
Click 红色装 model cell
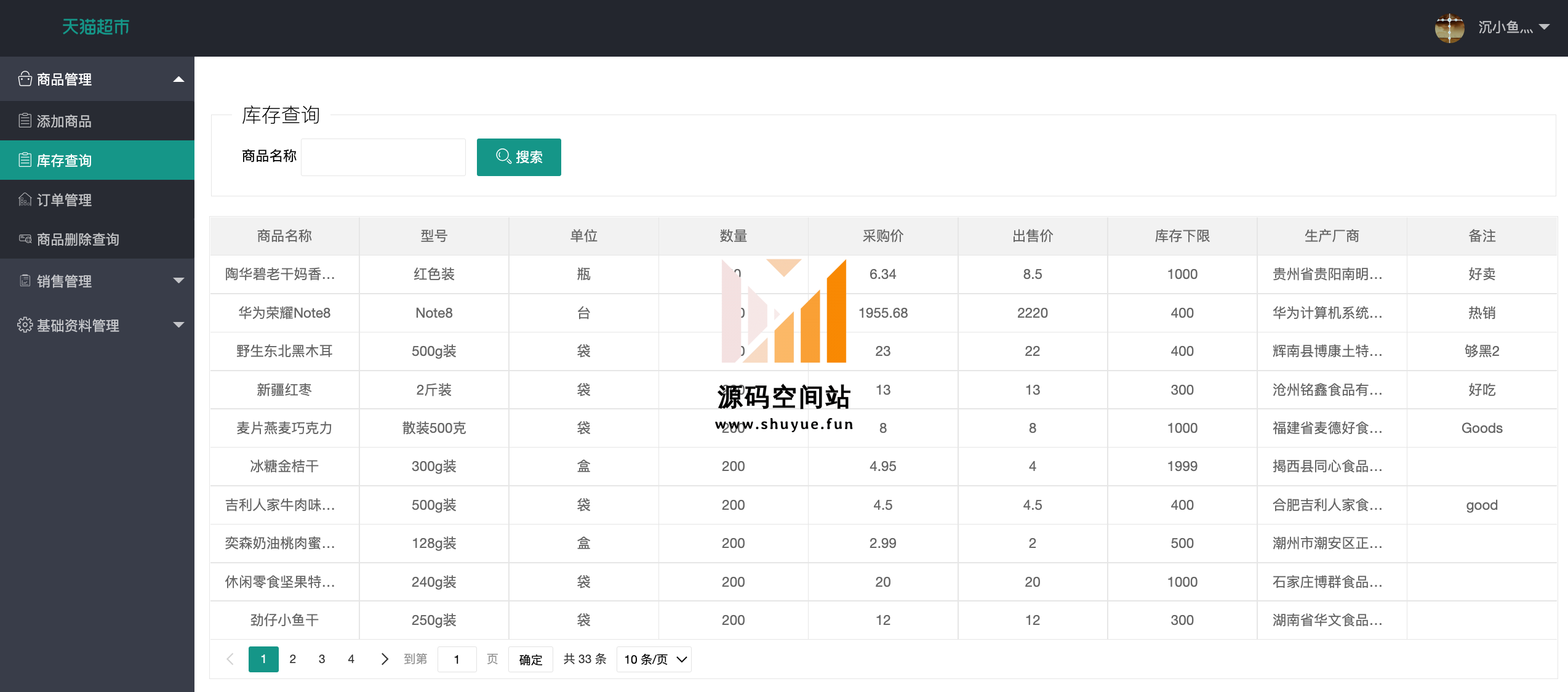coord(434,274)
